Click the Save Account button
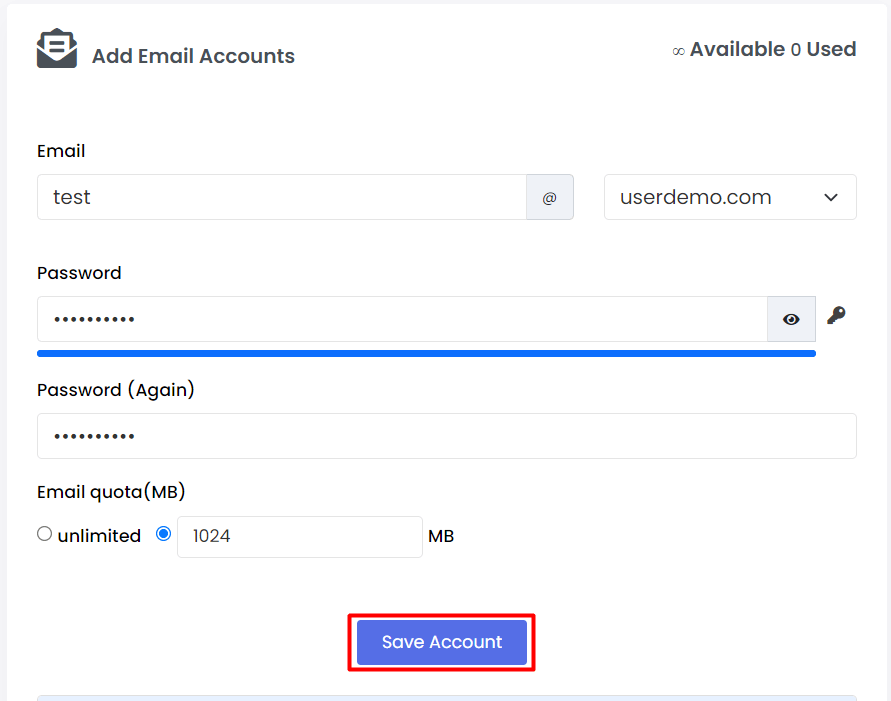Screen dimensions: 891x701 point(442,642)
